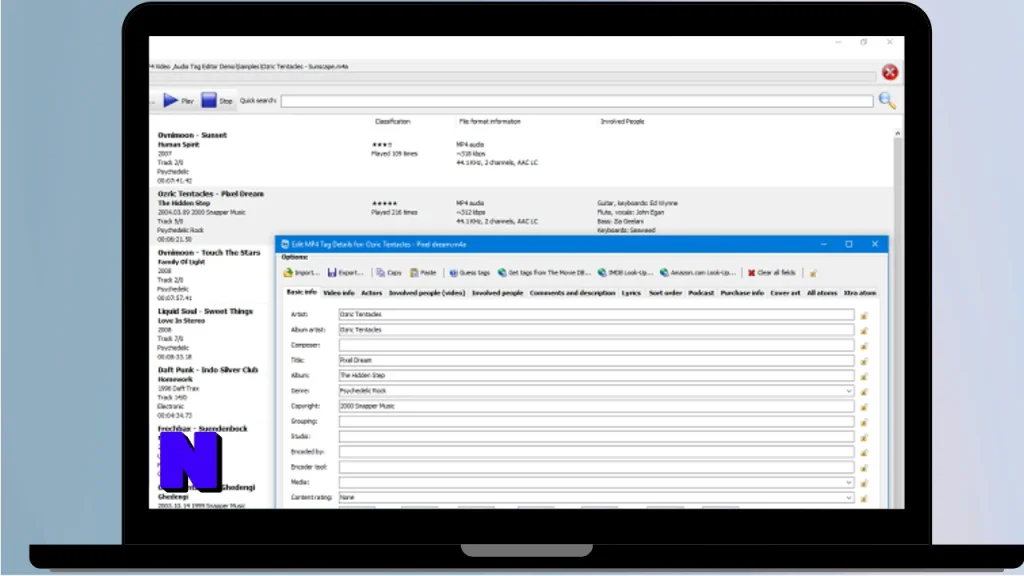Select Daft Punk - Indo Silver Club row
The width and height of the screenshot is (1024, 576).
tap(212, 392)
